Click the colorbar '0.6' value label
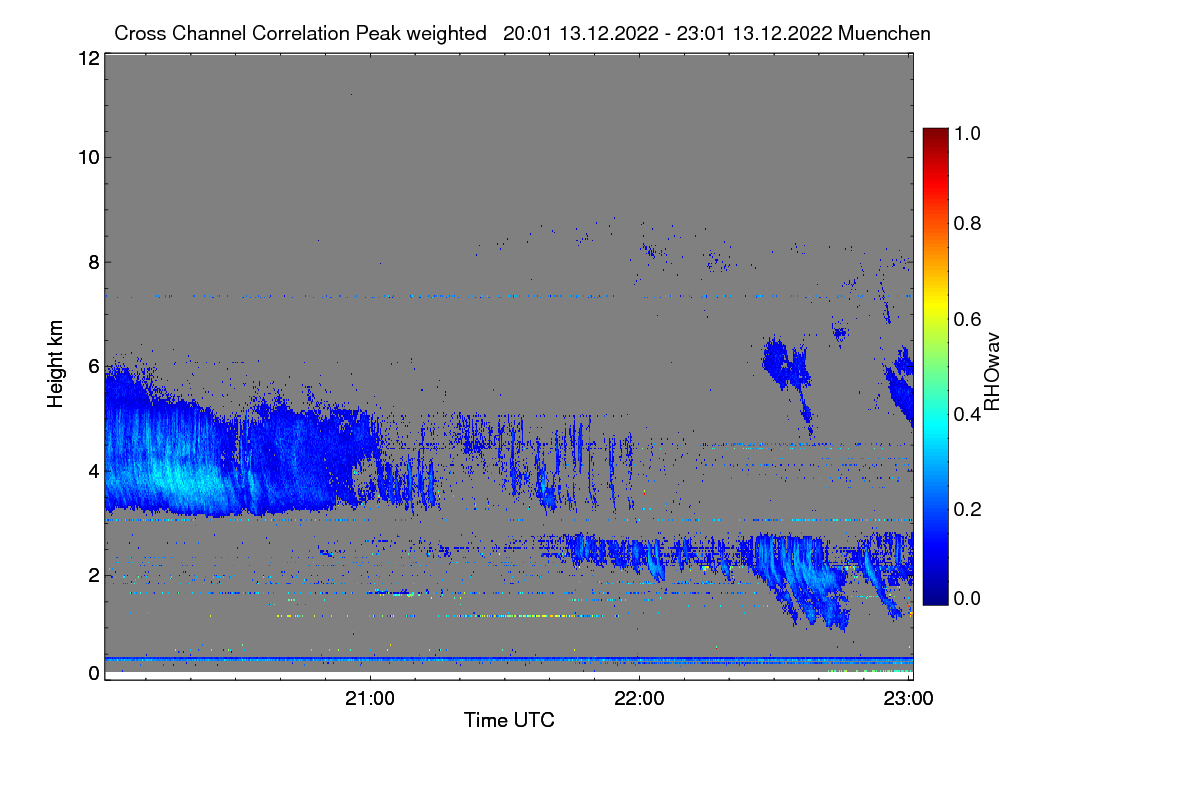 pyautogui.click(x=966, y=319)
